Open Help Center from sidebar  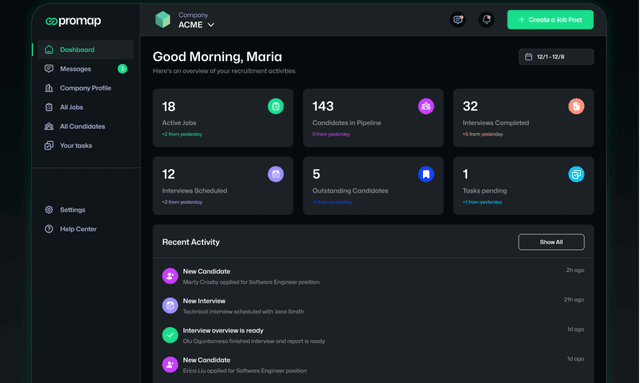pos(85,229)
